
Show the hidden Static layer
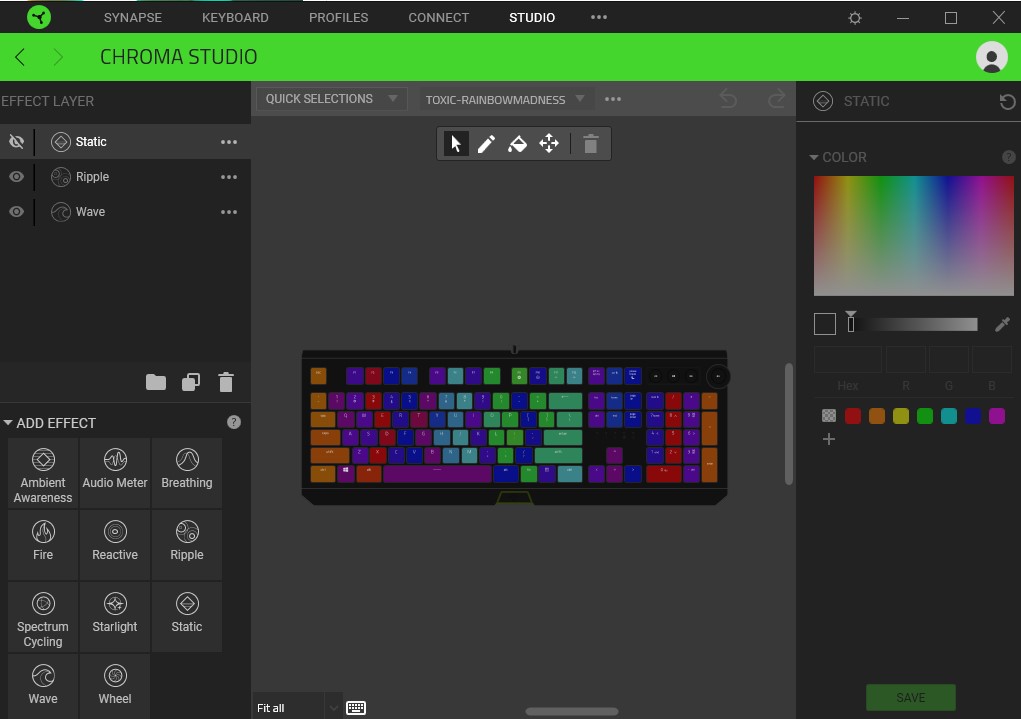click(x=16, y=141)
